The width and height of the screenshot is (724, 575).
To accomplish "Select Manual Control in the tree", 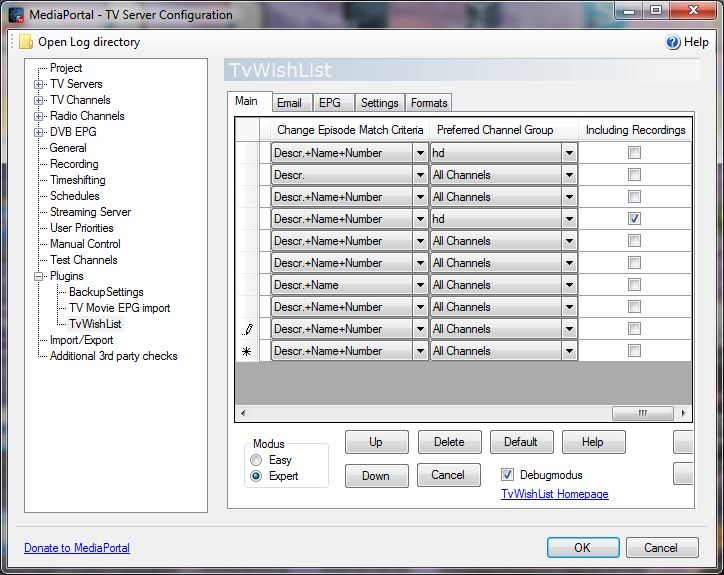I will click(85, 244).
